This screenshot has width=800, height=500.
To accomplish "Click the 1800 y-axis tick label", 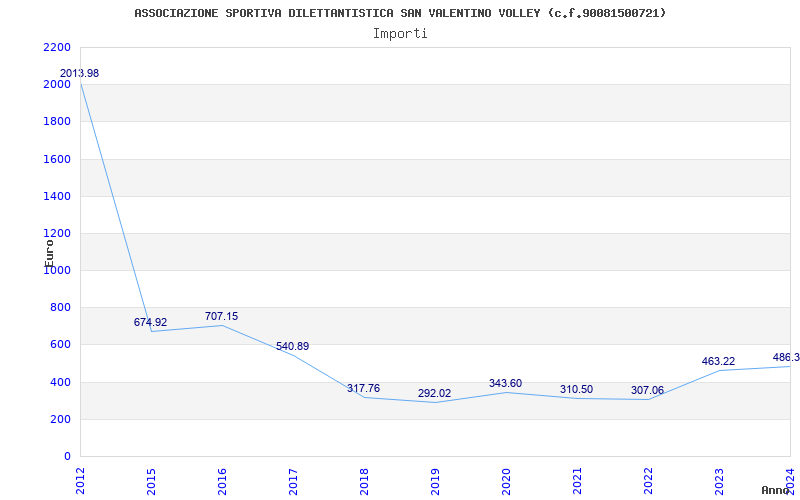I will 57,122.
